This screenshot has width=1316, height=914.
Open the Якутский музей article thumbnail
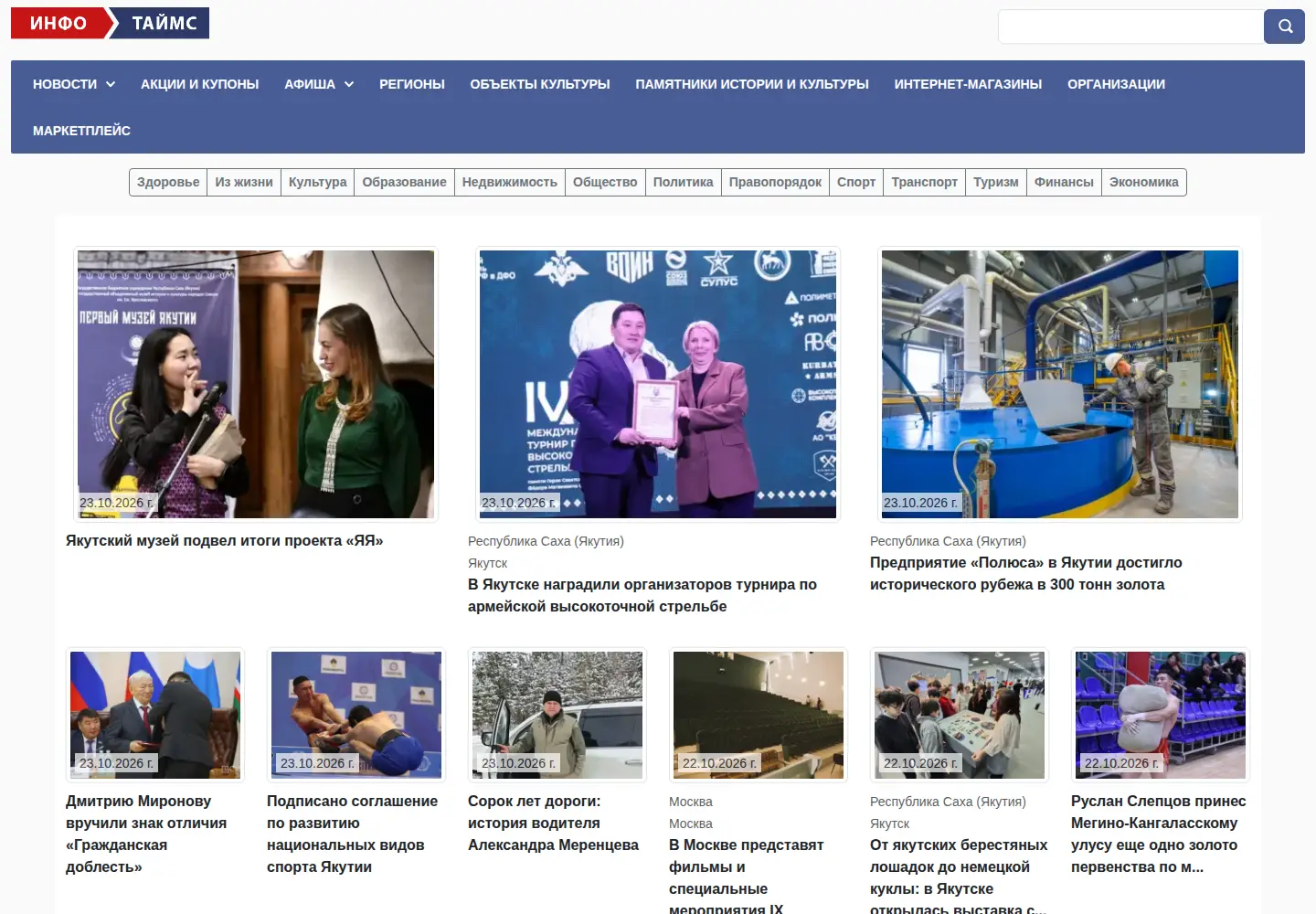pos(256,384)
